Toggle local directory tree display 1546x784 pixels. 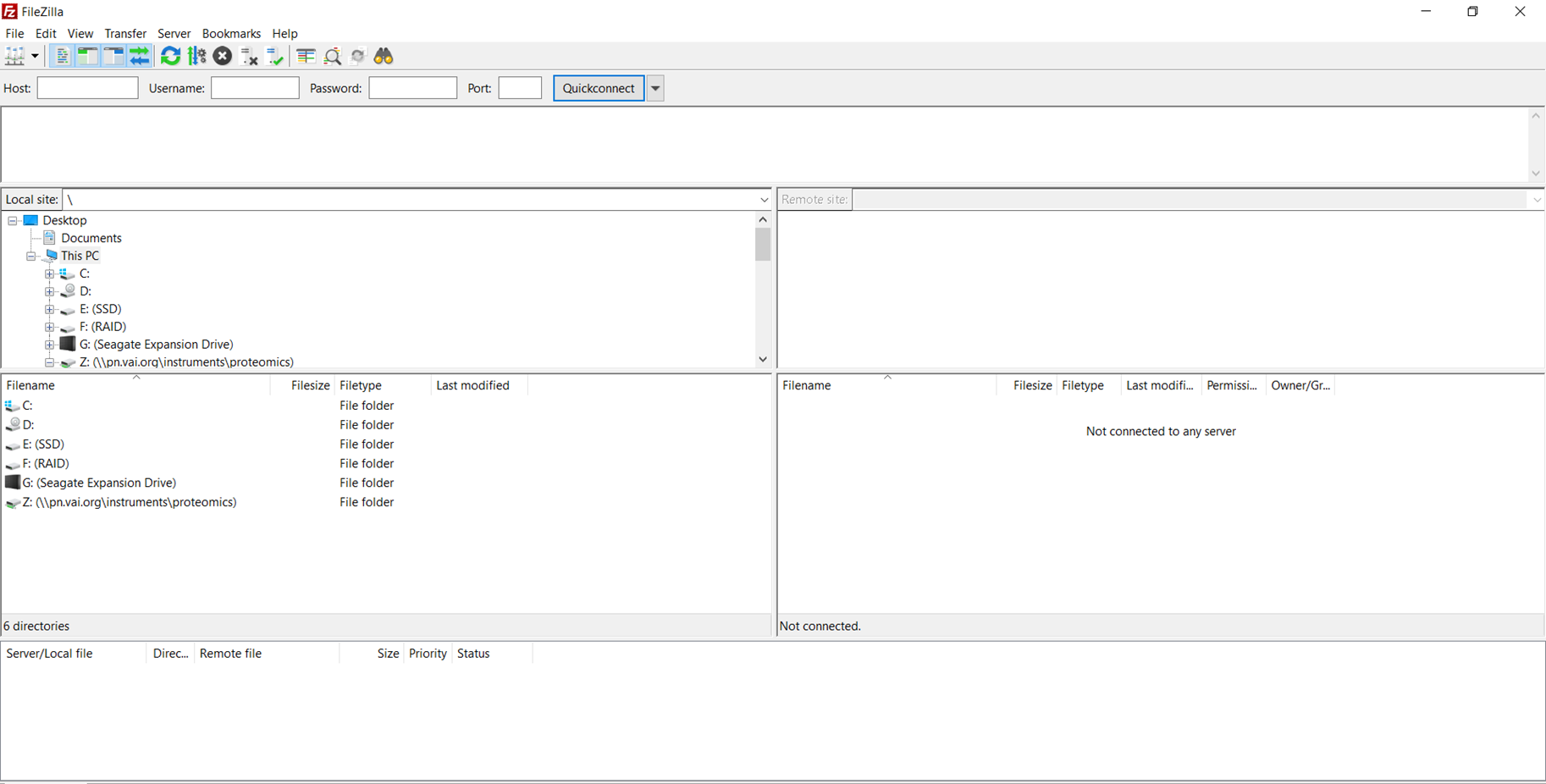[x=87, y=56]
